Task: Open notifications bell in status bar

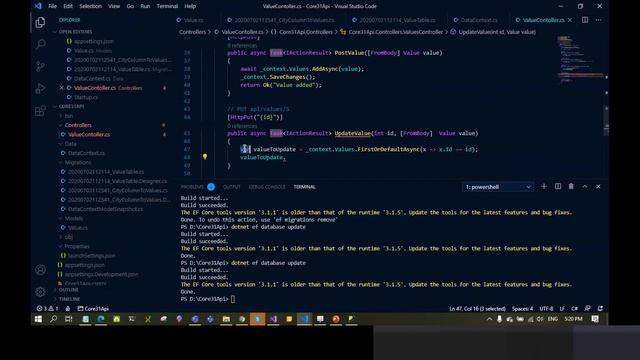Action: (x=600, y=309)
